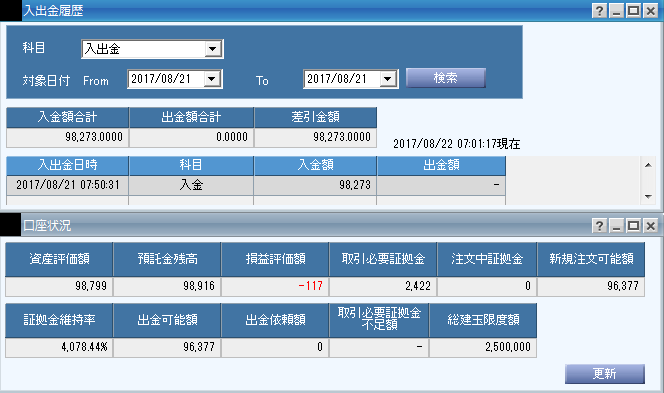Click scrollbar up arrow in history table

click(x=648, y=165)
